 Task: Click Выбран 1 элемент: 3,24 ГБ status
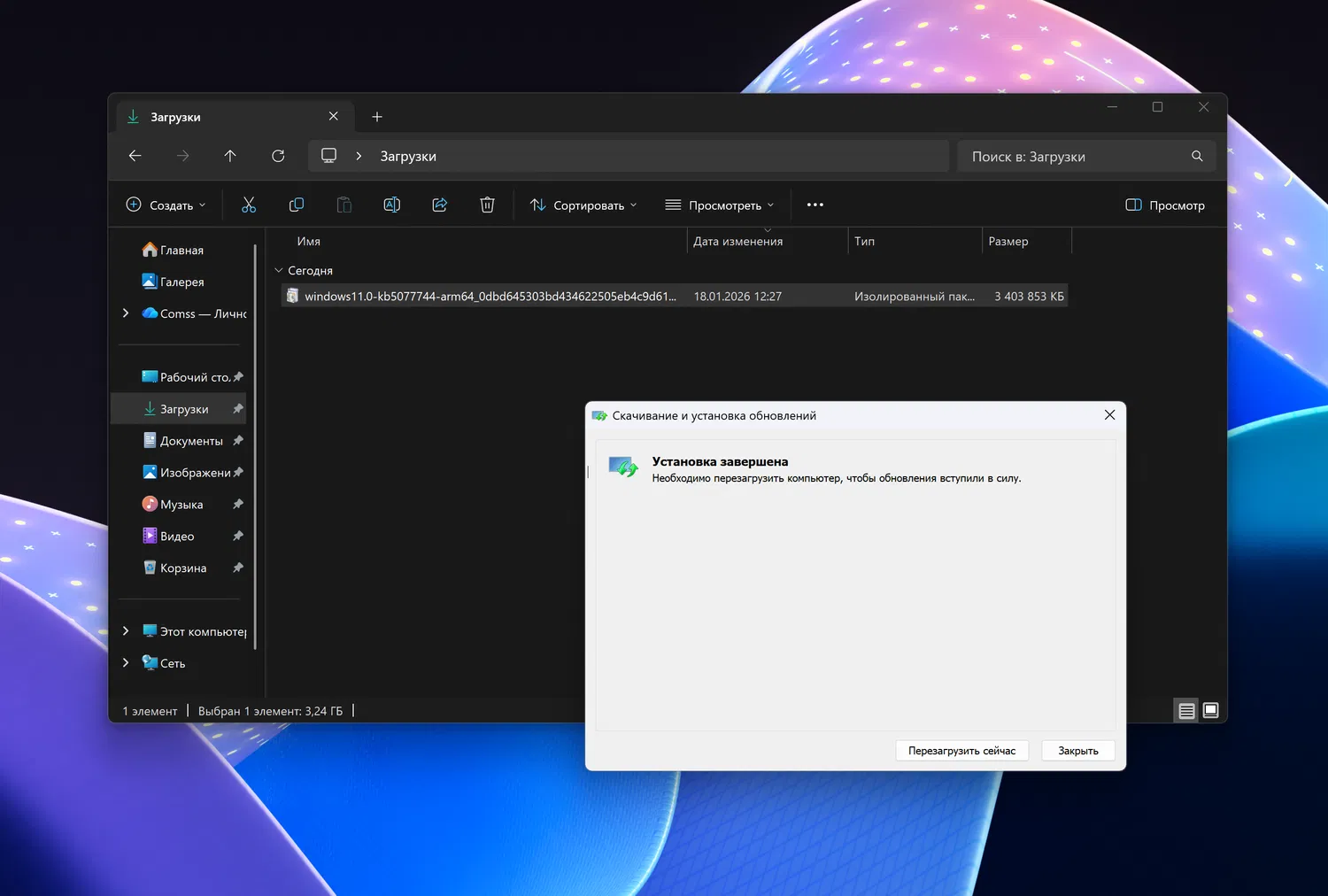pyautogui.click(x=270, y=711)
